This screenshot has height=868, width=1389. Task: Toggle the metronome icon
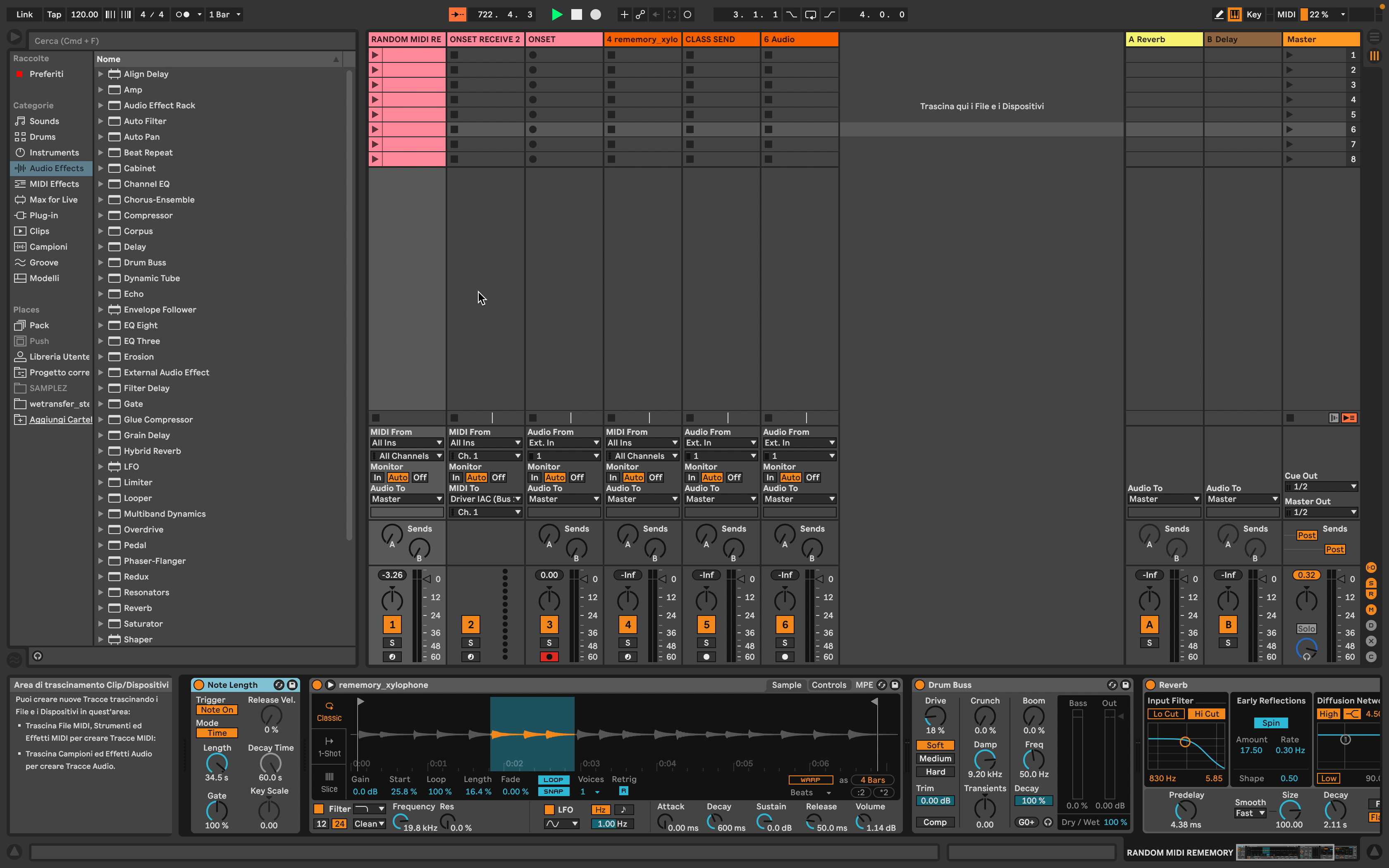183,14
